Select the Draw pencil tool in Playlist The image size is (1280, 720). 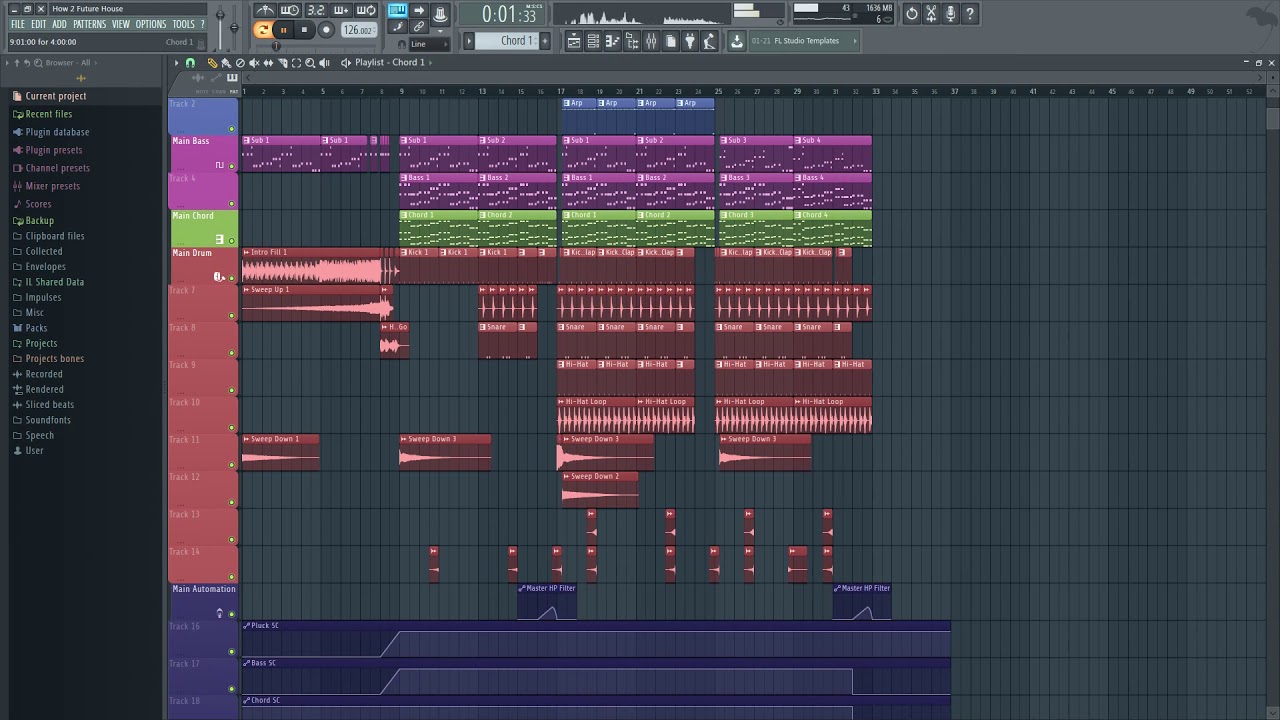(212, 62)
